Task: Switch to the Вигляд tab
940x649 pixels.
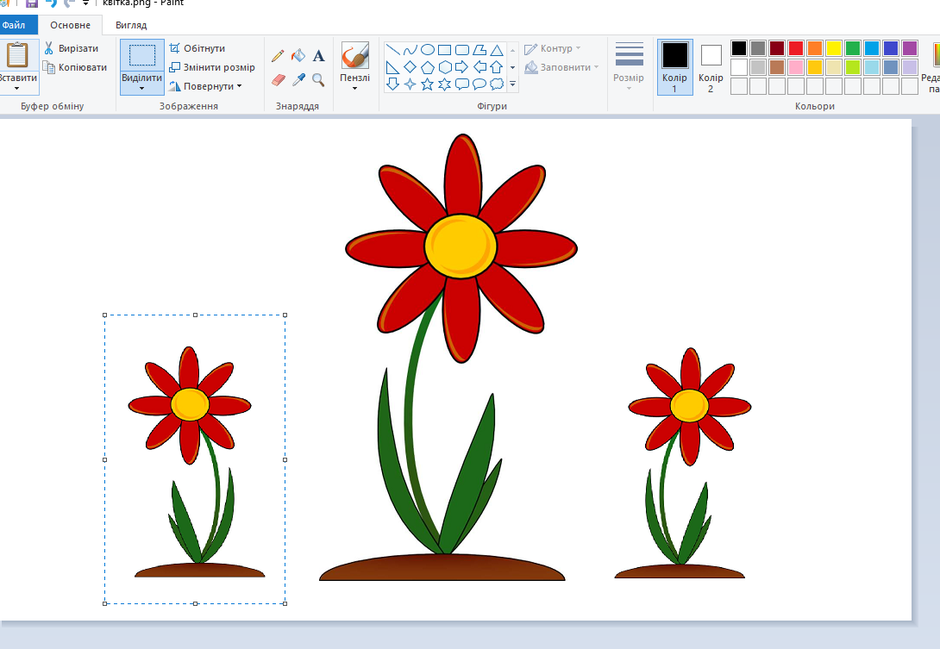Action: 131,25
